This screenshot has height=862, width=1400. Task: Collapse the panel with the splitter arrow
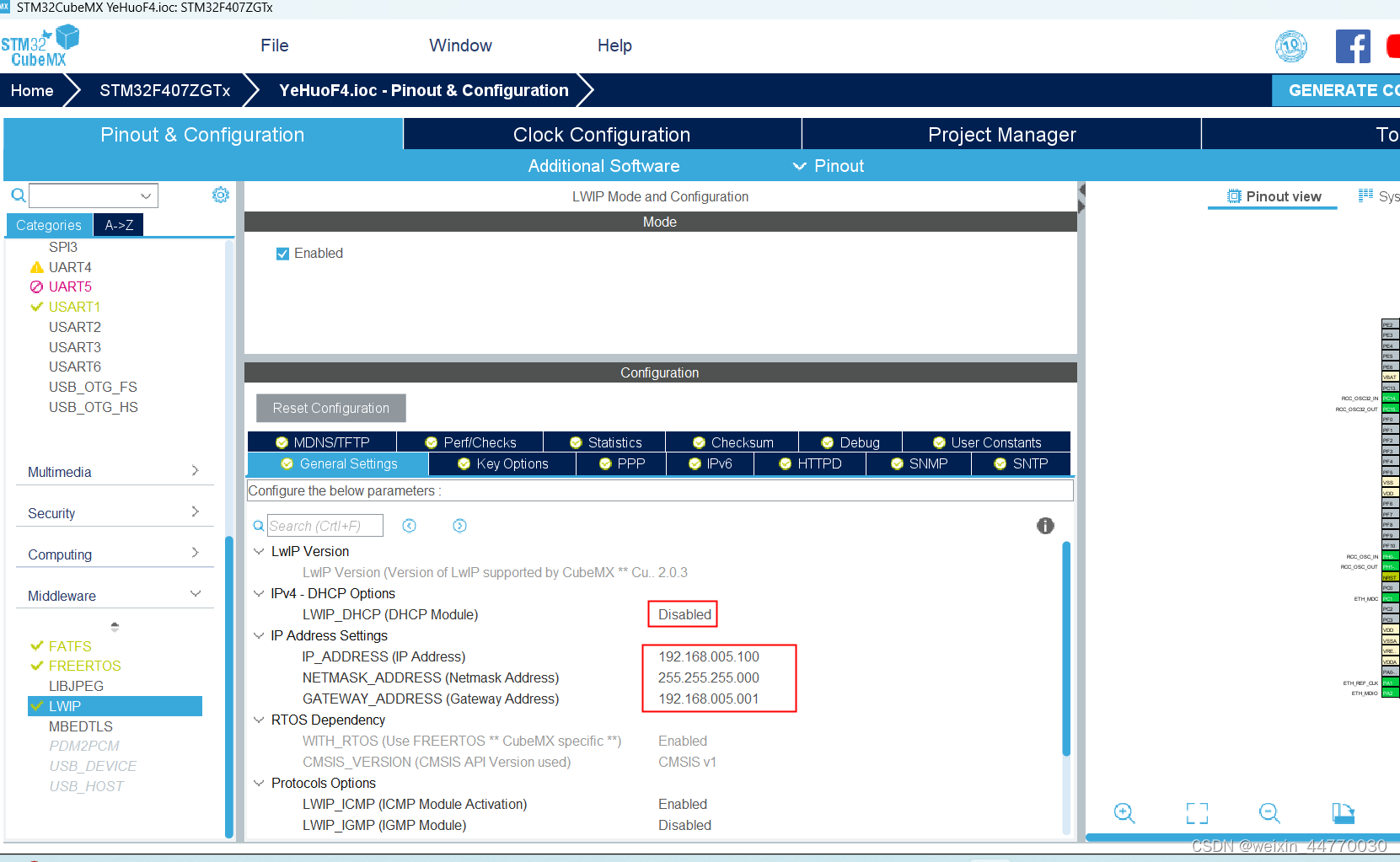coord(1081,198)
